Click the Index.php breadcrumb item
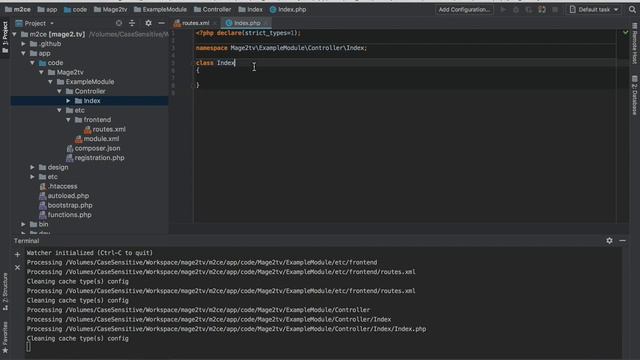The width and height of the screenshot is (640, 360). [x=288, y=9]
